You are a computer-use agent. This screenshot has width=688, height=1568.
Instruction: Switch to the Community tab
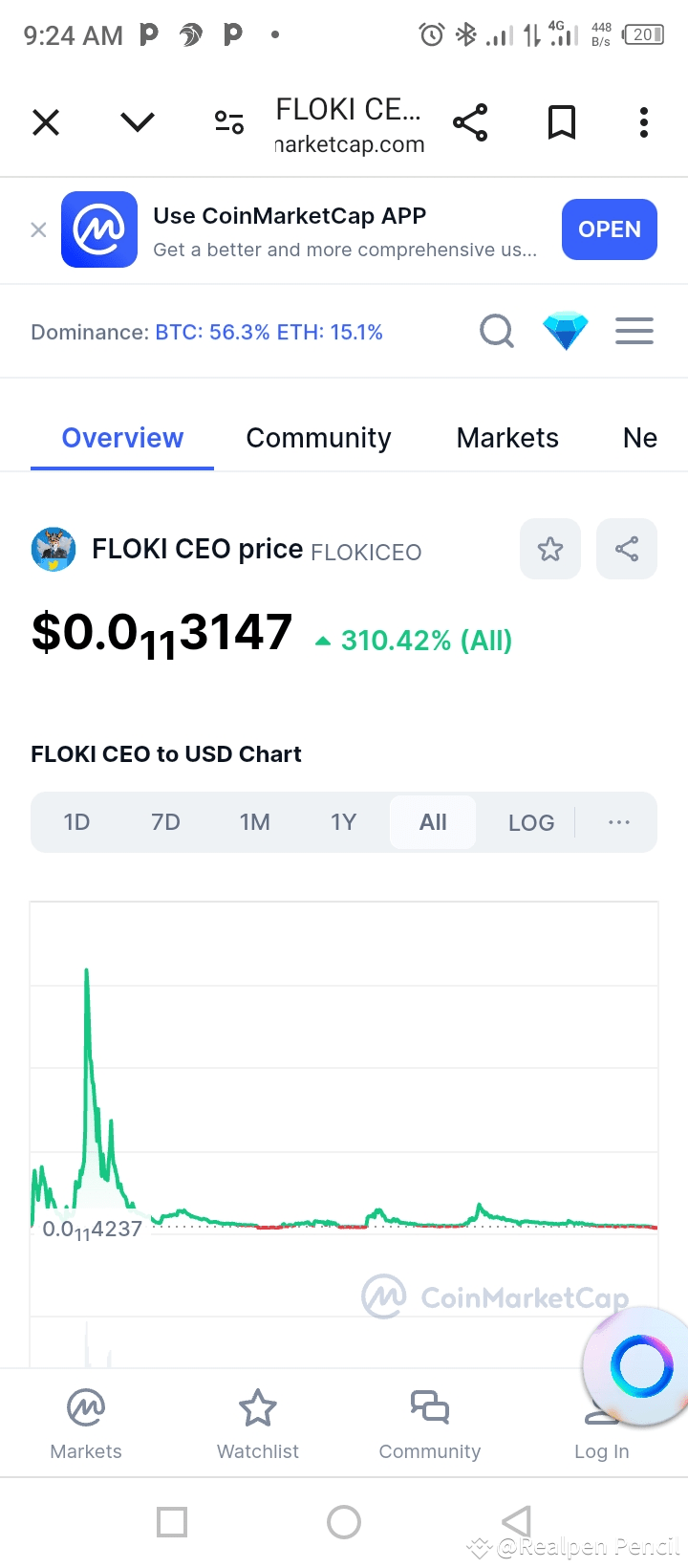tap(318, 438)
